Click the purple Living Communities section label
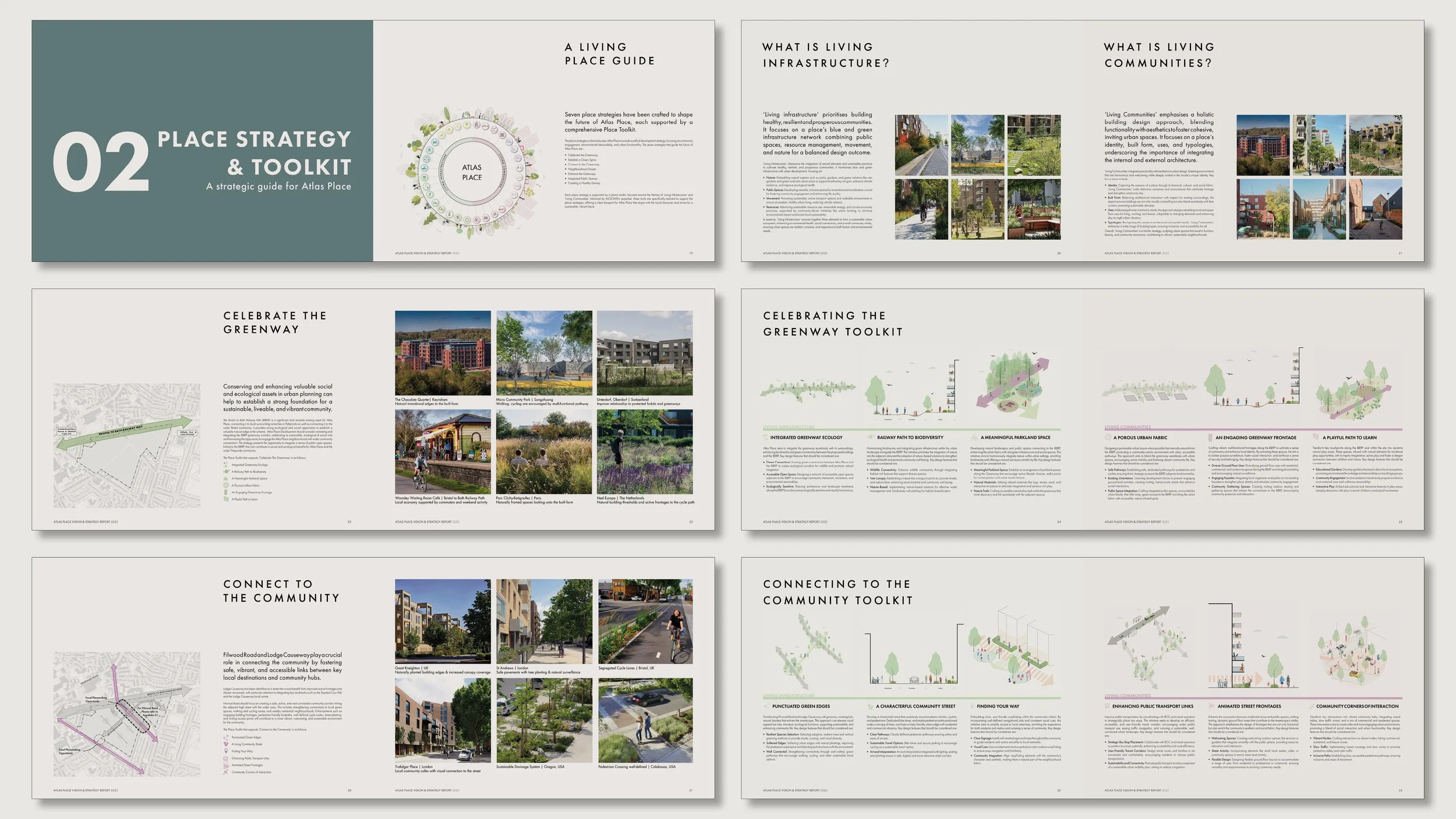1456x819 pixels. (x=1128, y=427)
